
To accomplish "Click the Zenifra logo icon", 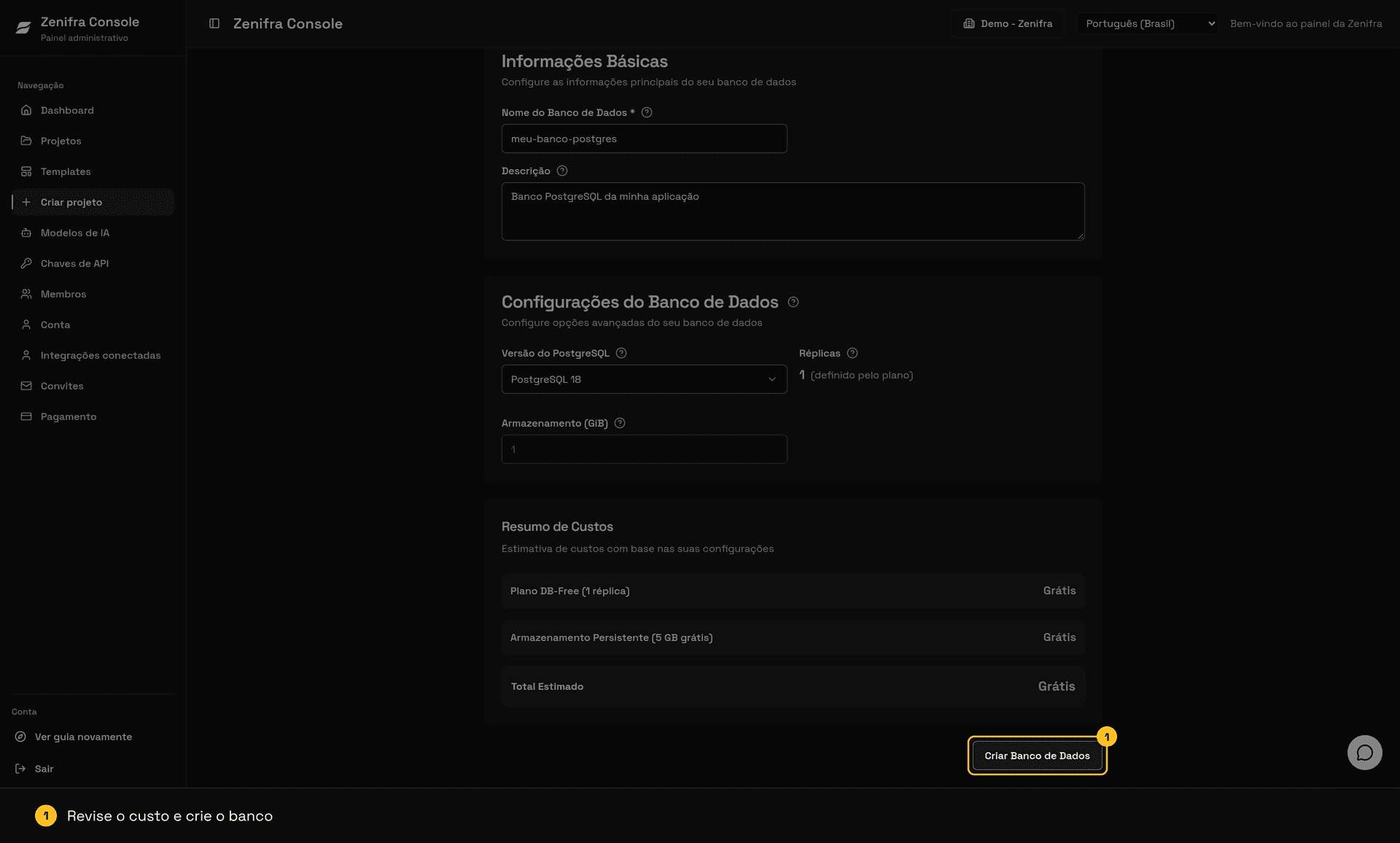I will (23, 28).
